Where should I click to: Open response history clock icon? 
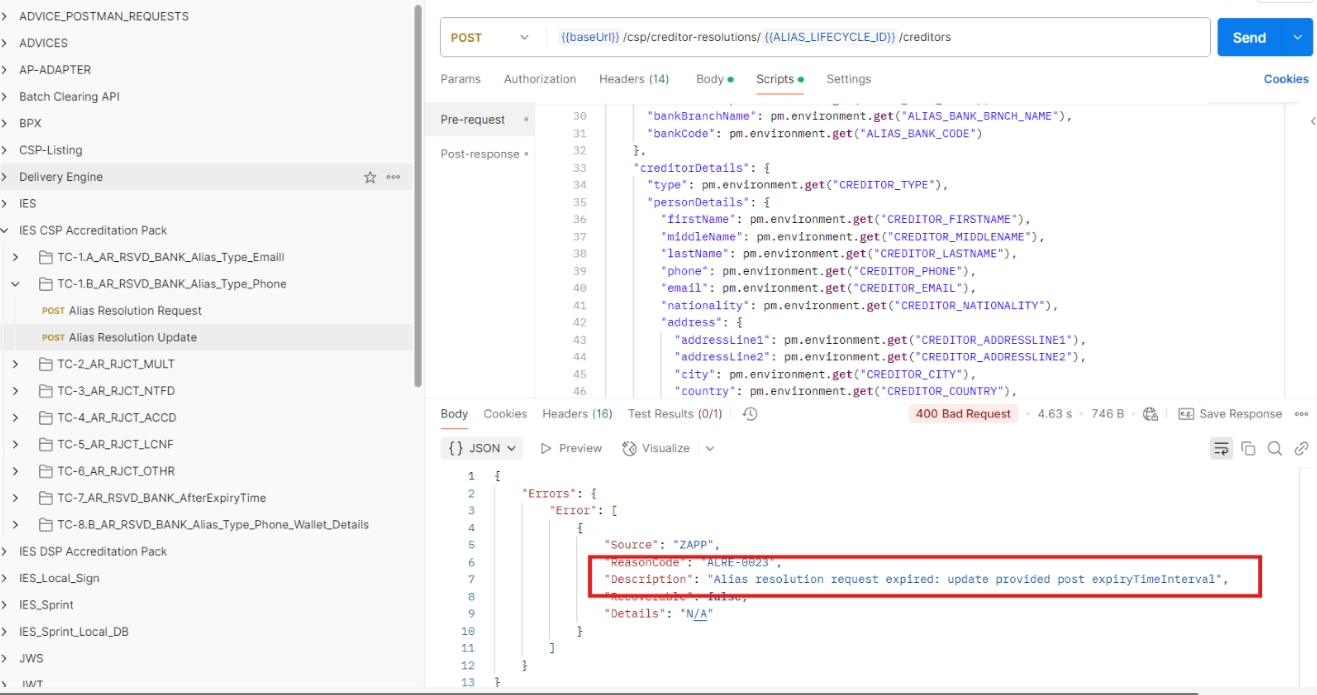click(750, 414)
